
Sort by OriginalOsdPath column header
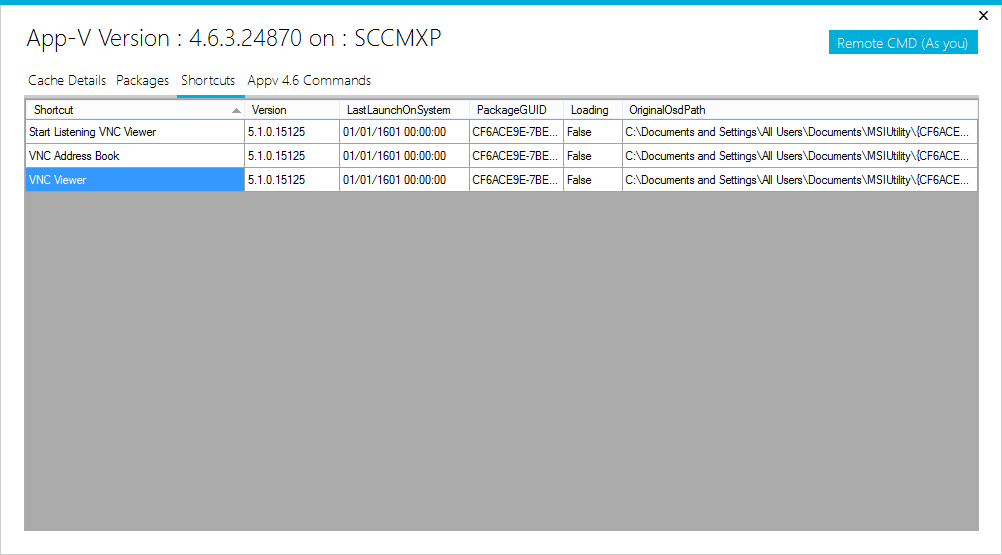tap(800, 110)
